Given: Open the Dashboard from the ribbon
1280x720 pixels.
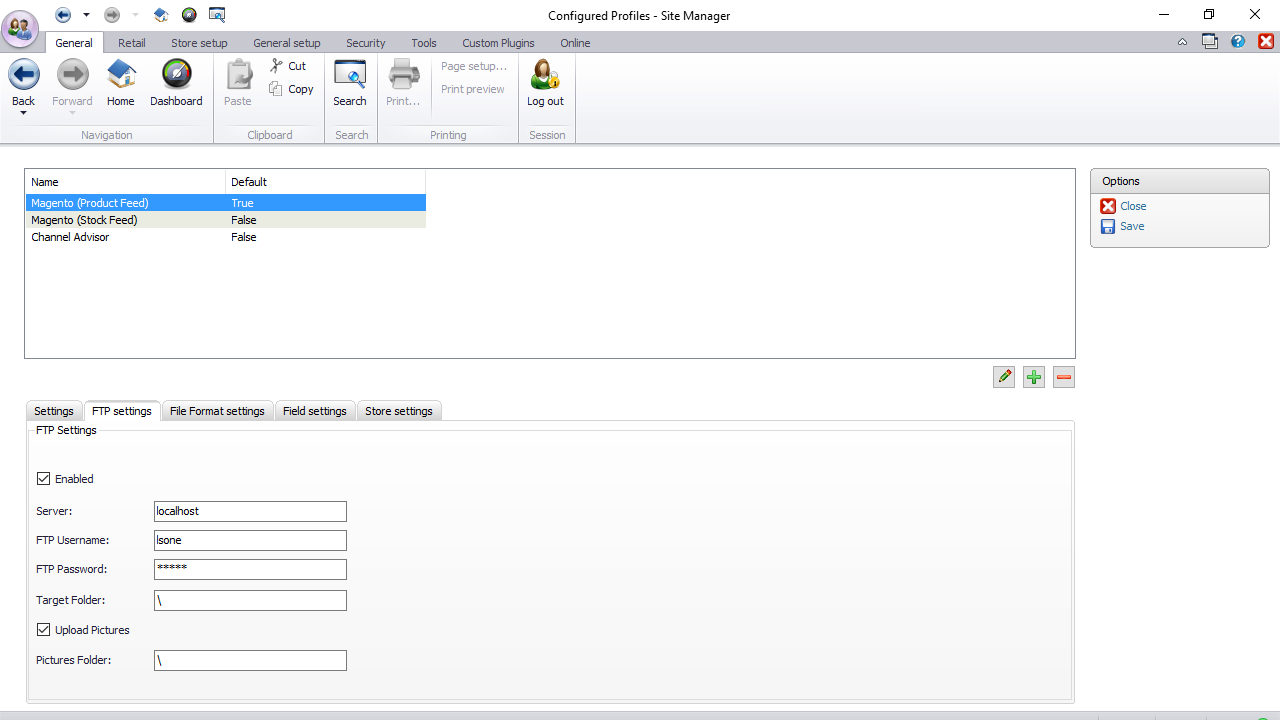Looking at the screenshot, I should click(x=176, y=76).
